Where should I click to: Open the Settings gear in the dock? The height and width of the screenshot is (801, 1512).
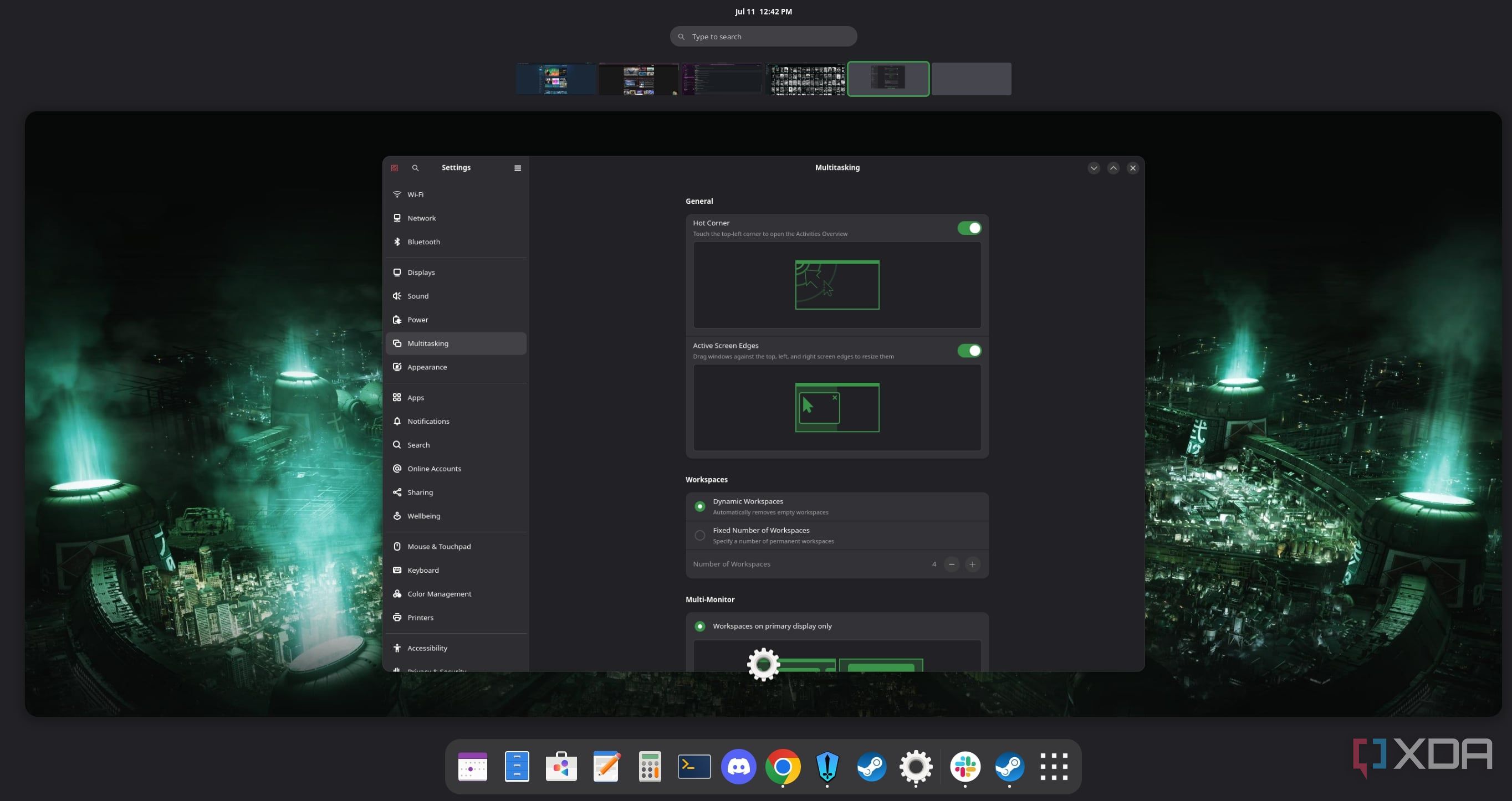pyautogui.click(x=916, y=766)
